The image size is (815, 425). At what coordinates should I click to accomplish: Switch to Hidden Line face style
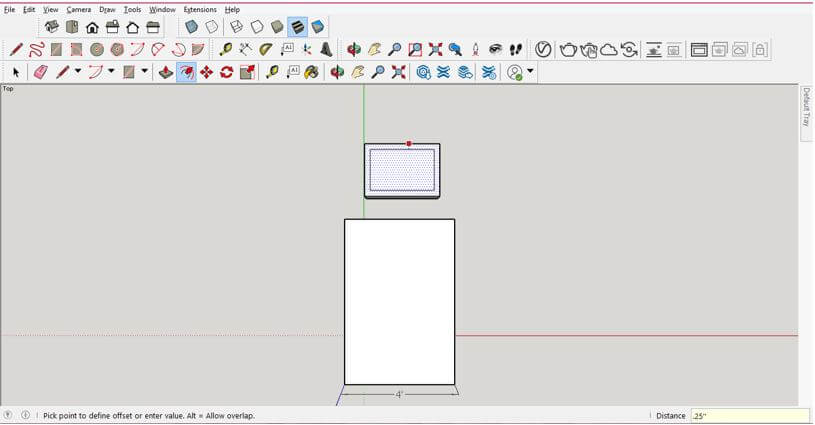point(257,27)
